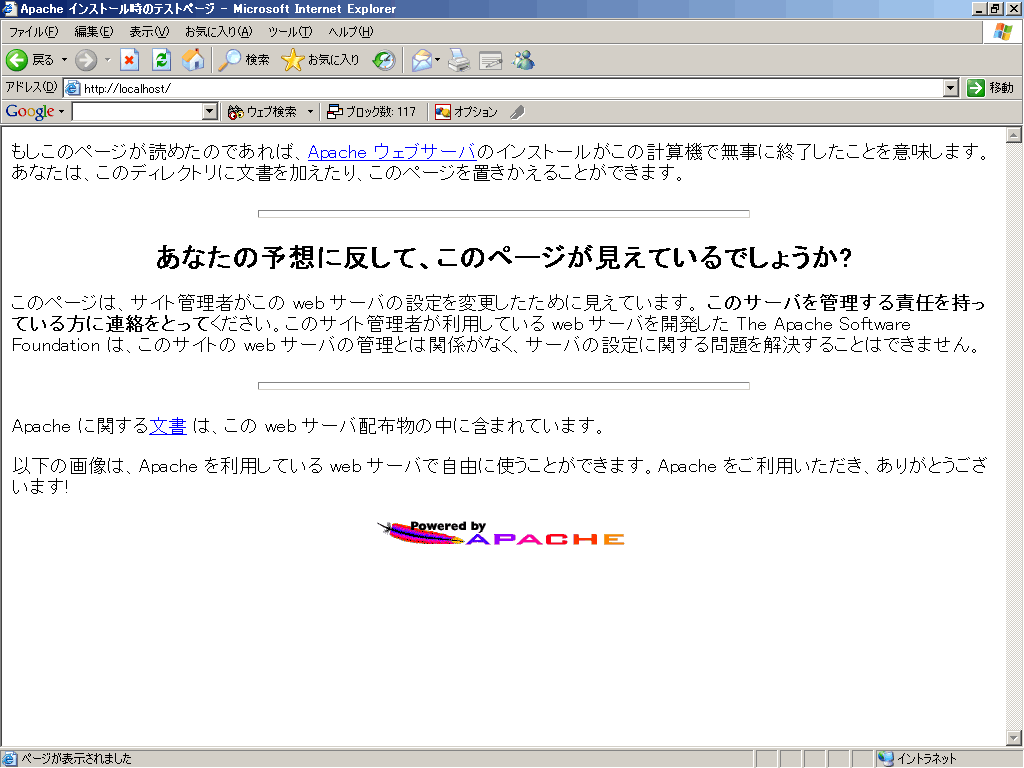
Task: Click status text ページが表示されました
Action: (x=76, y=758)
